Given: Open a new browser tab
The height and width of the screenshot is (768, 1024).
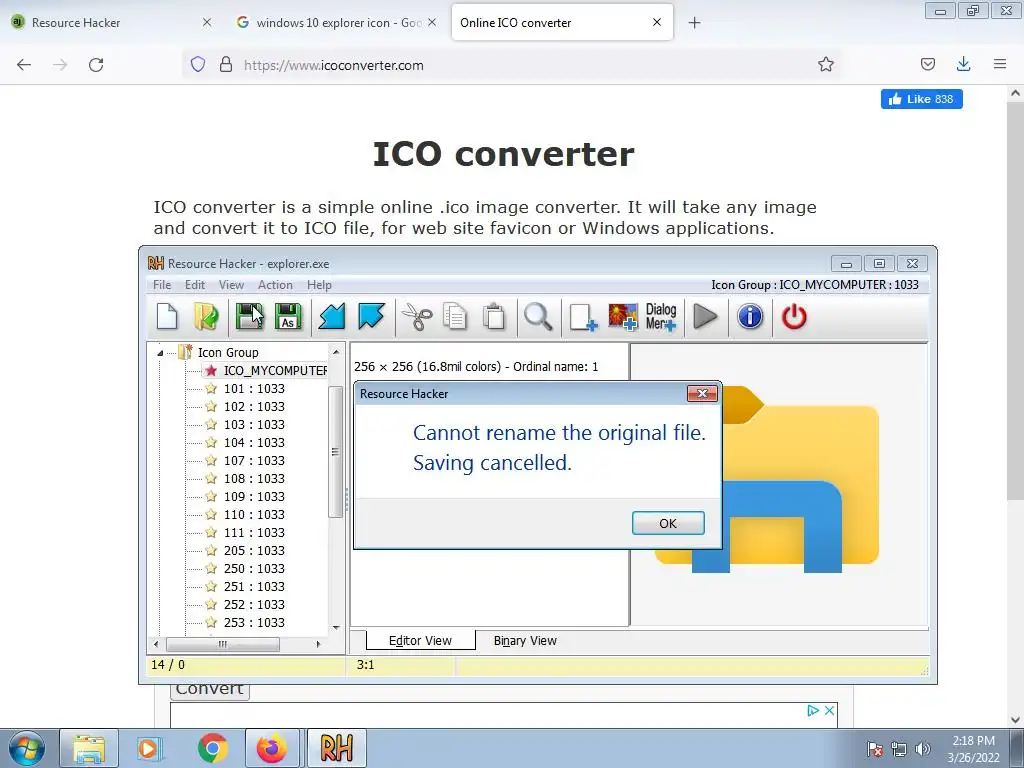Looking at the screenshot, I should 694,23.
